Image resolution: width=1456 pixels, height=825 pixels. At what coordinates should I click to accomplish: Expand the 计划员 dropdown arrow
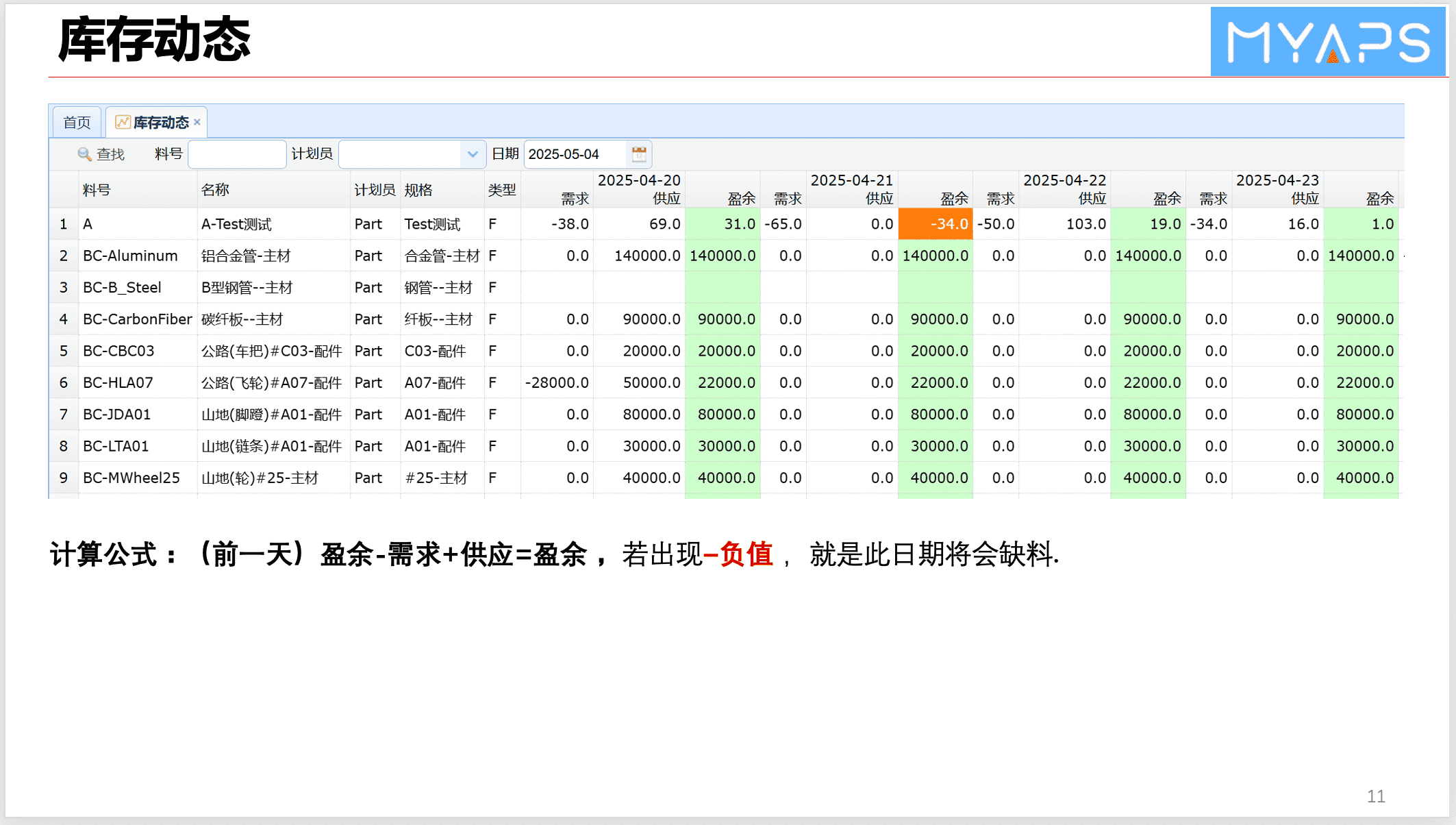tap(473, 154)
